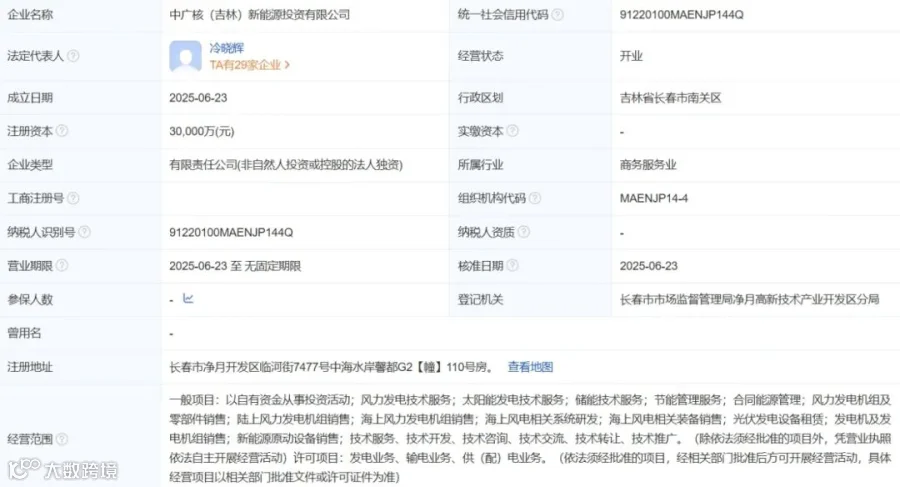Select registration authority 长春市市场监督管理局 value
Image resolution: width=900 pixels, height=487 pixels.
(x=750, y=299)
